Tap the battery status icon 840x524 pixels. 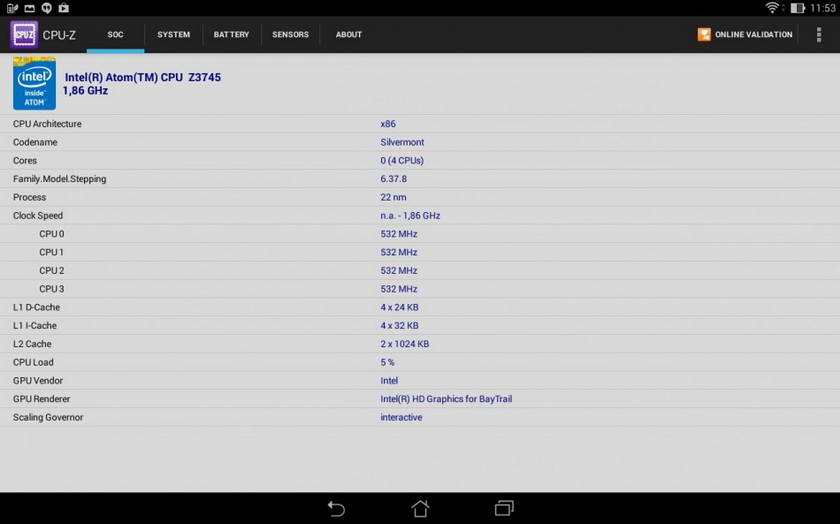coord(798,8)
